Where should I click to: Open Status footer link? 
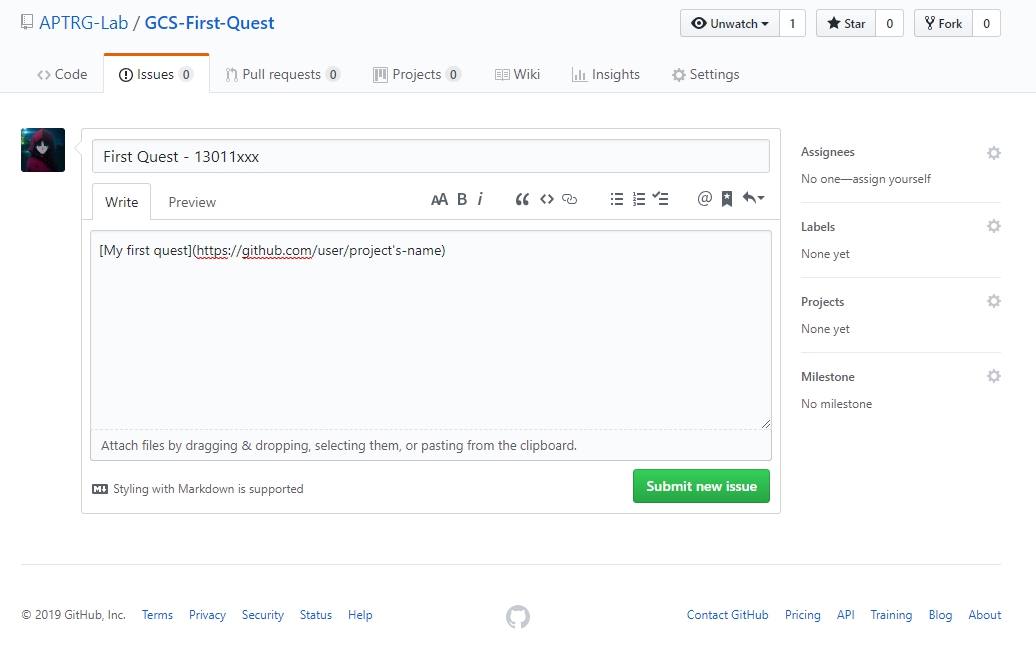coord(316,615)
